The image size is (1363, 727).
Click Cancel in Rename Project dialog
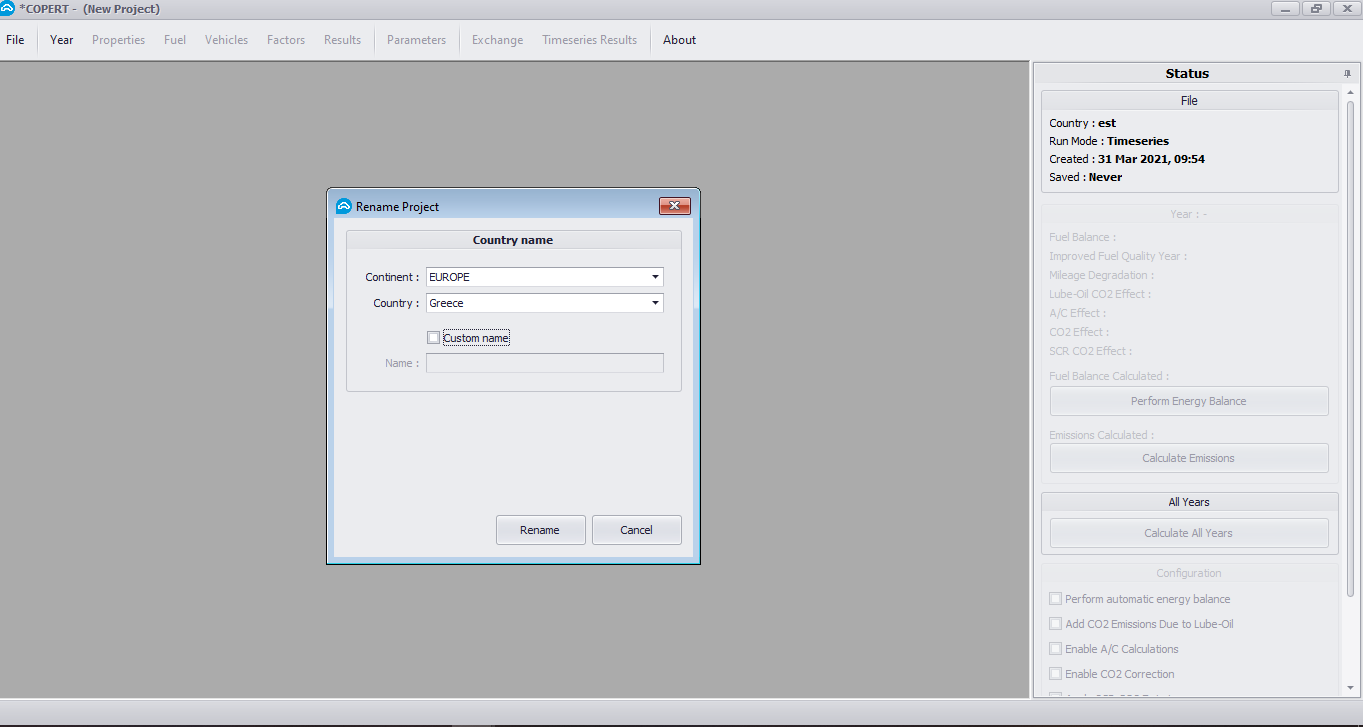point(636,530)
